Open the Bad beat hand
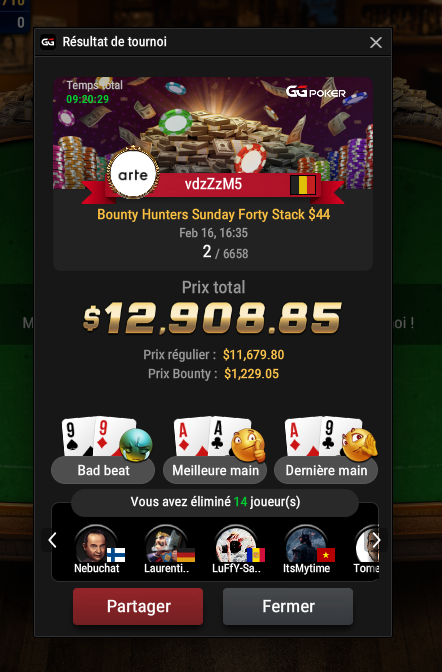The width and height of the screenshot is (442, 672). (103, 470)
